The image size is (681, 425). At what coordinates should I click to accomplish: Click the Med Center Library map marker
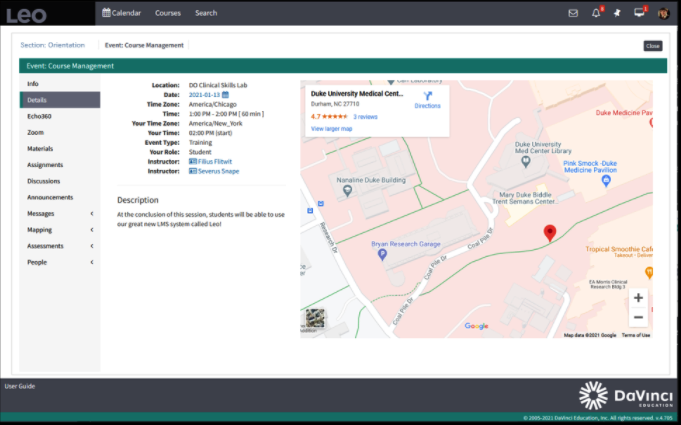pyautogui.click(x=526, y=161)
